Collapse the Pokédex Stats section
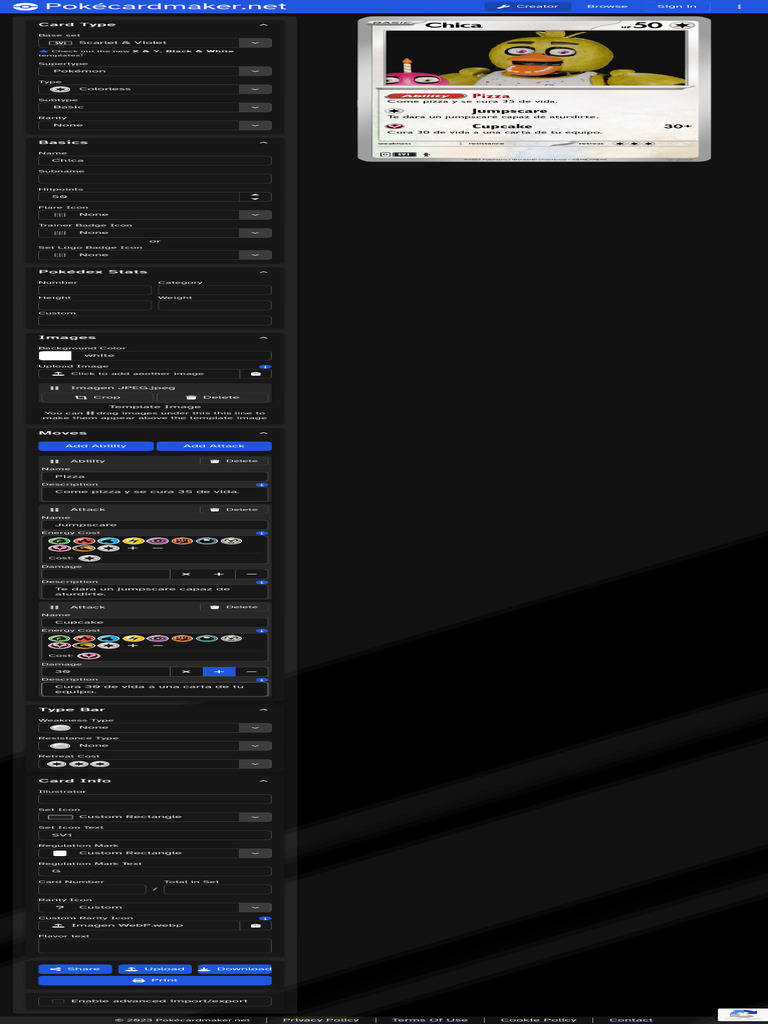768x1024 pixels. click(263, 272)
